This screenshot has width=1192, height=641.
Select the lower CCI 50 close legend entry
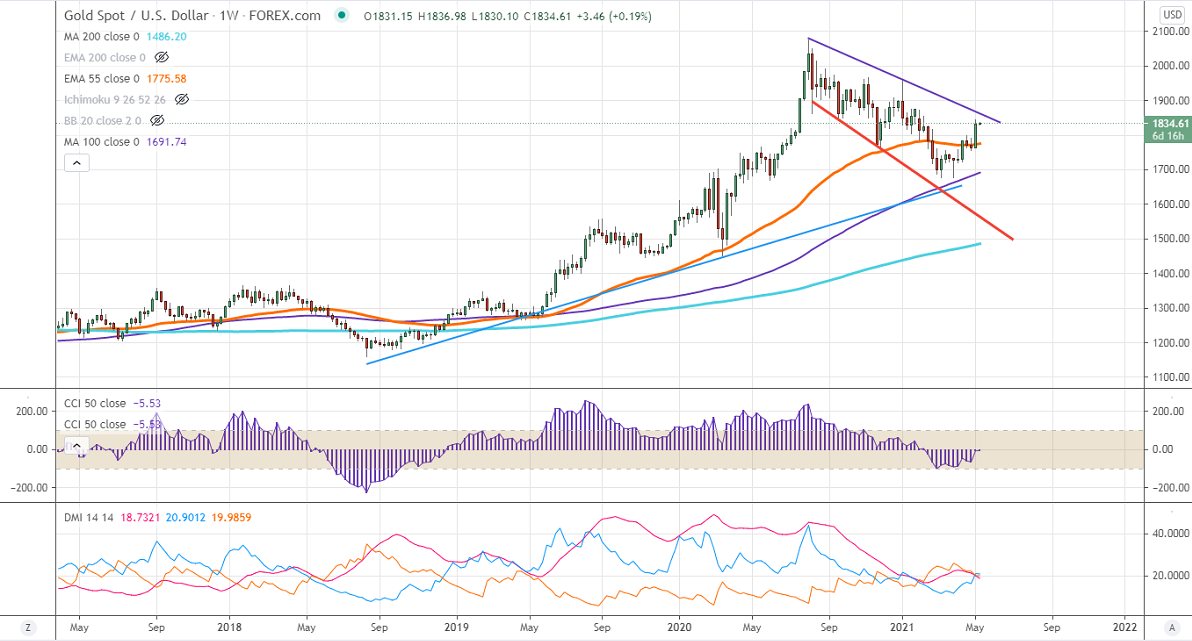[95, 424]
